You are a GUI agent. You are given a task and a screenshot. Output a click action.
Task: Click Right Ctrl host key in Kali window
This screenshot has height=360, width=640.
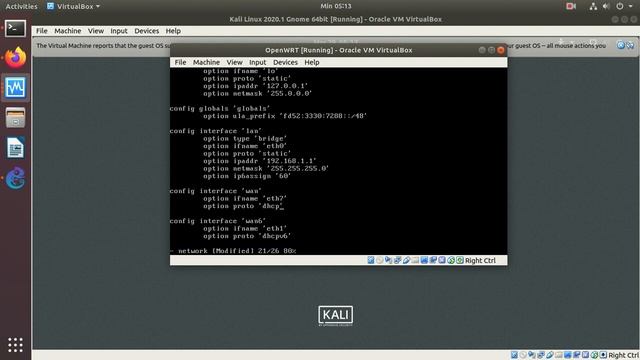point(623,355)
